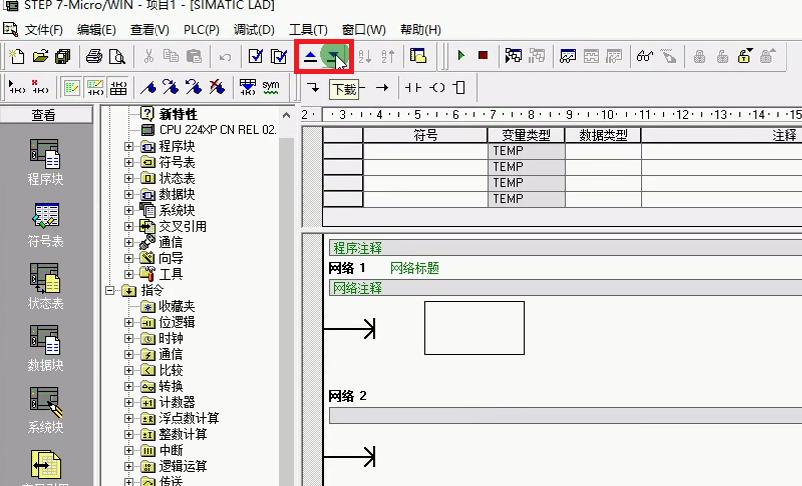The image size is (802, 486).
Task: Toggle POU comments display
Action: pos(71,87)
